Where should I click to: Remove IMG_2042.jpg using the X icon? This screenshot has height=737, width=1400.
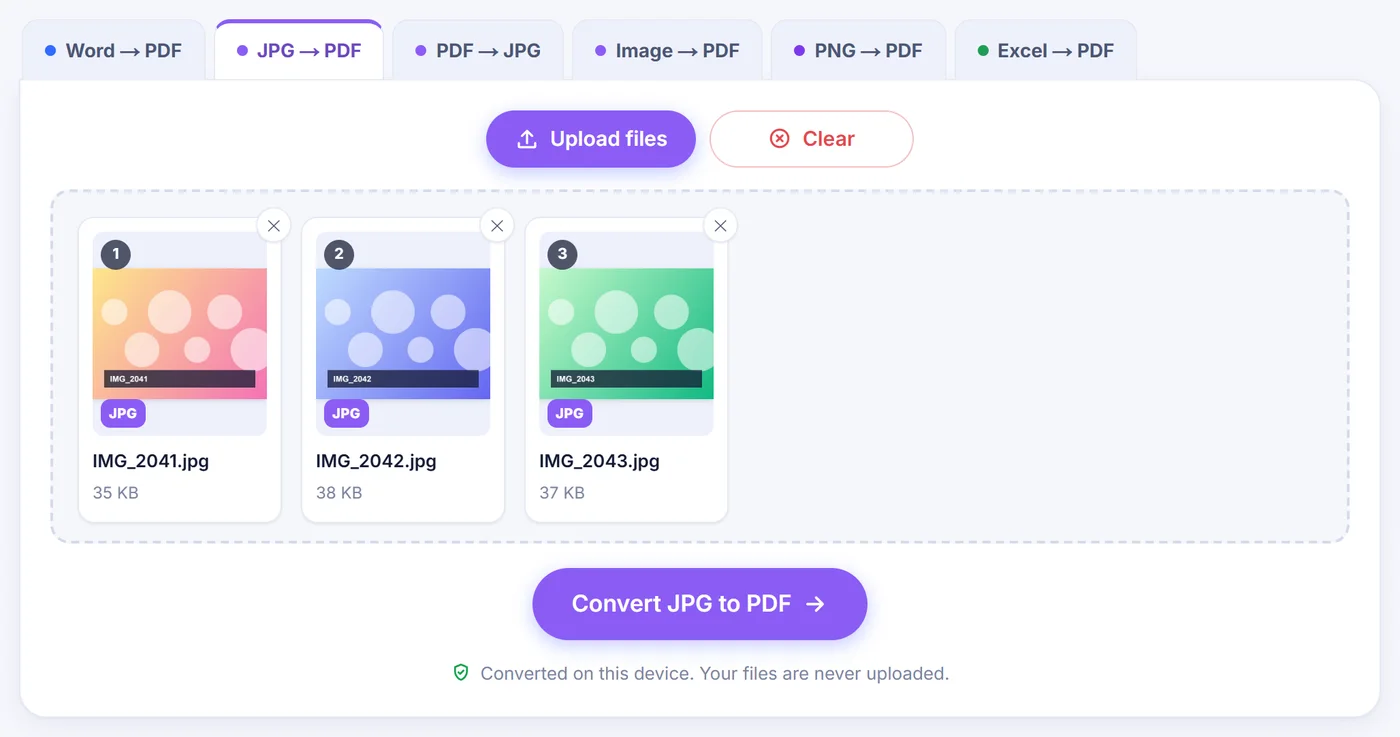[497, 226]
